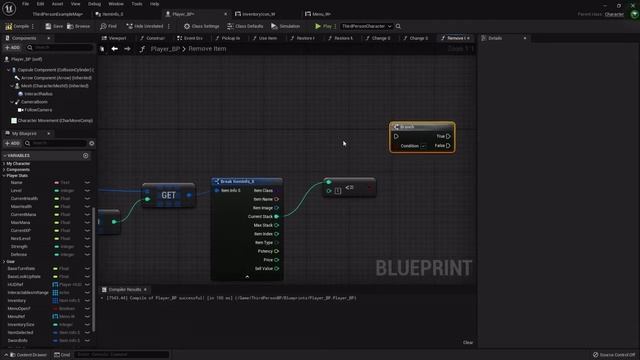This screenshot has height=360, width=640.
Task: Open the Tools menu
Action: (137, 4)
